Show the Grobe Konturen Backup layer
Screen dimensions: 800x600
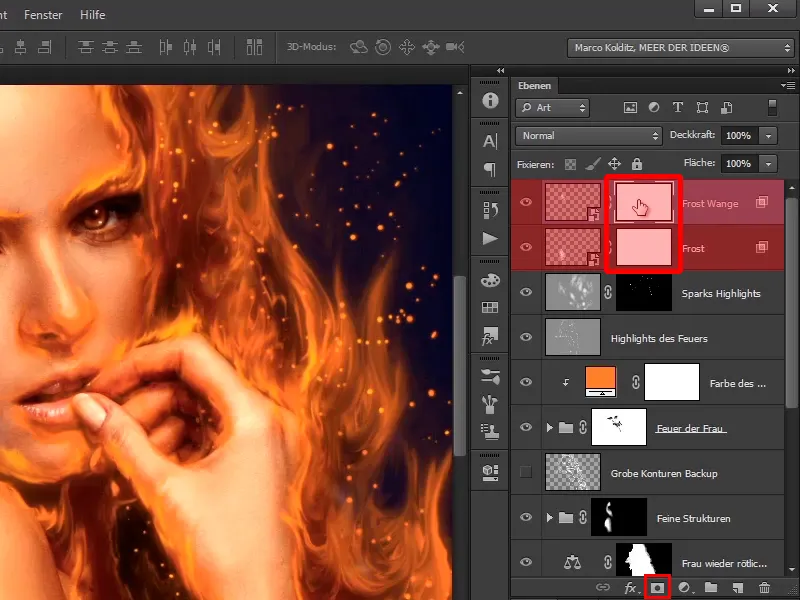point(527,472)
